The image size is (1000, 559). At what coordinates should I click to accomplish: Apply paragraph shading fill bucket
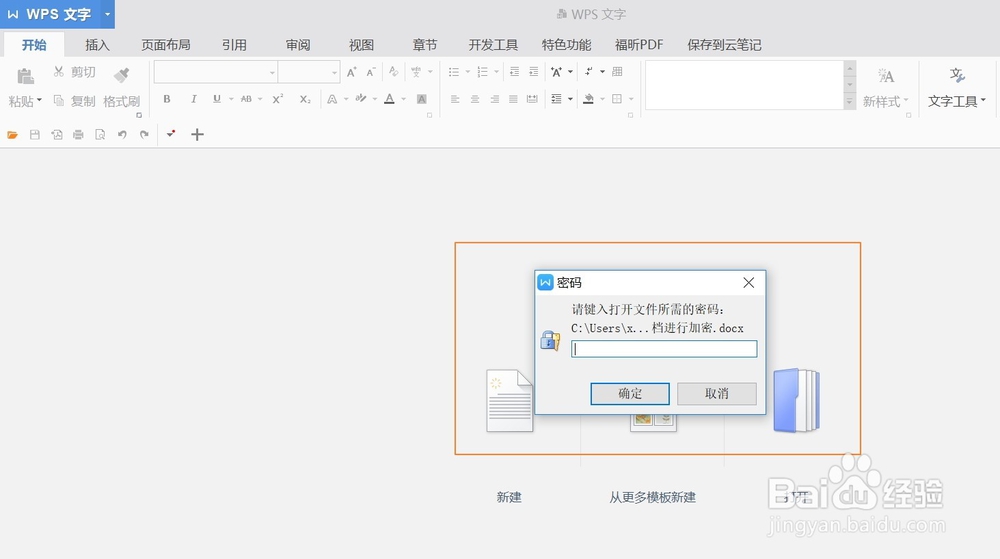point(589,99)
